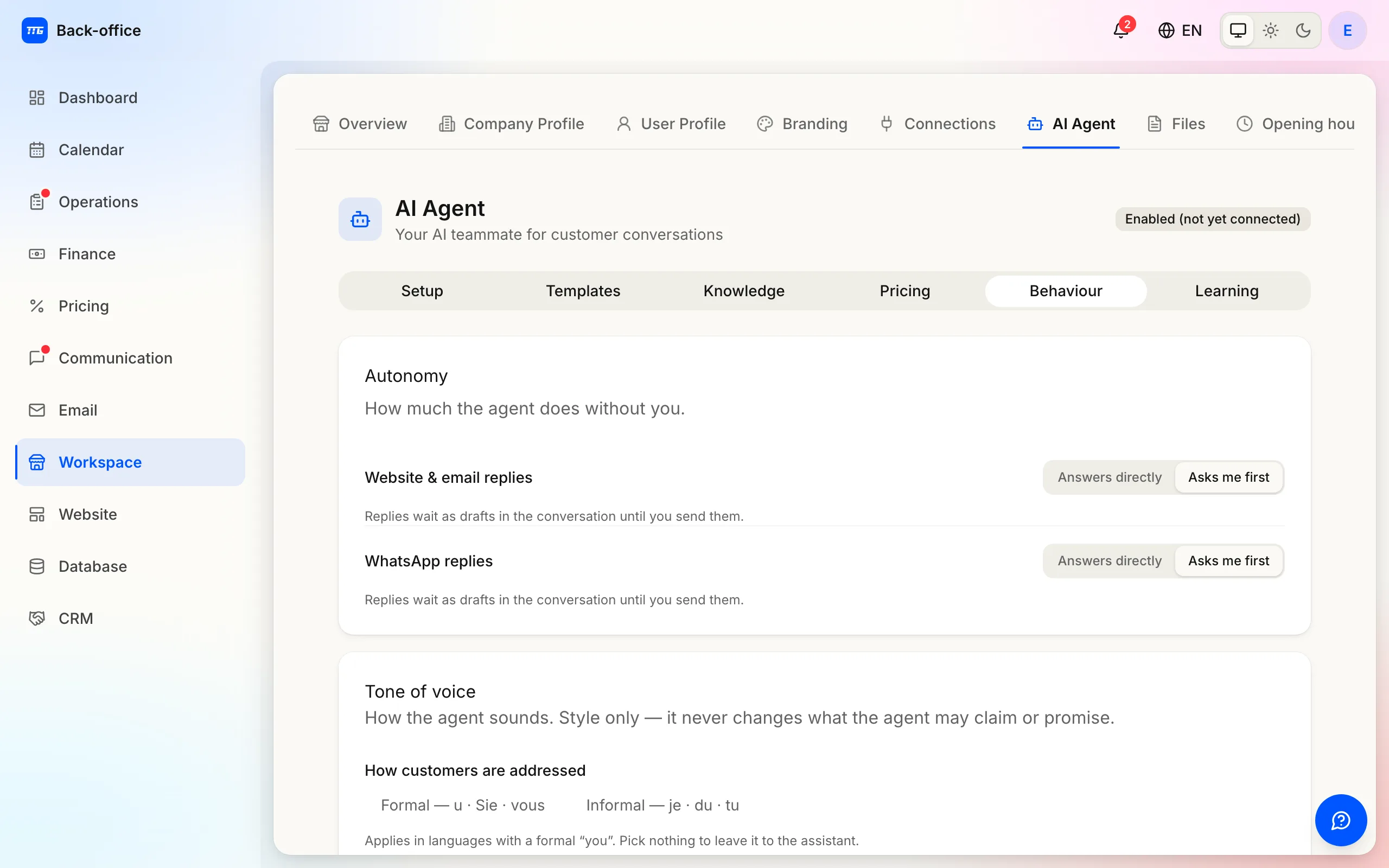
Task: Click the Website sidebar icon
Action: (x=37, y=514)
